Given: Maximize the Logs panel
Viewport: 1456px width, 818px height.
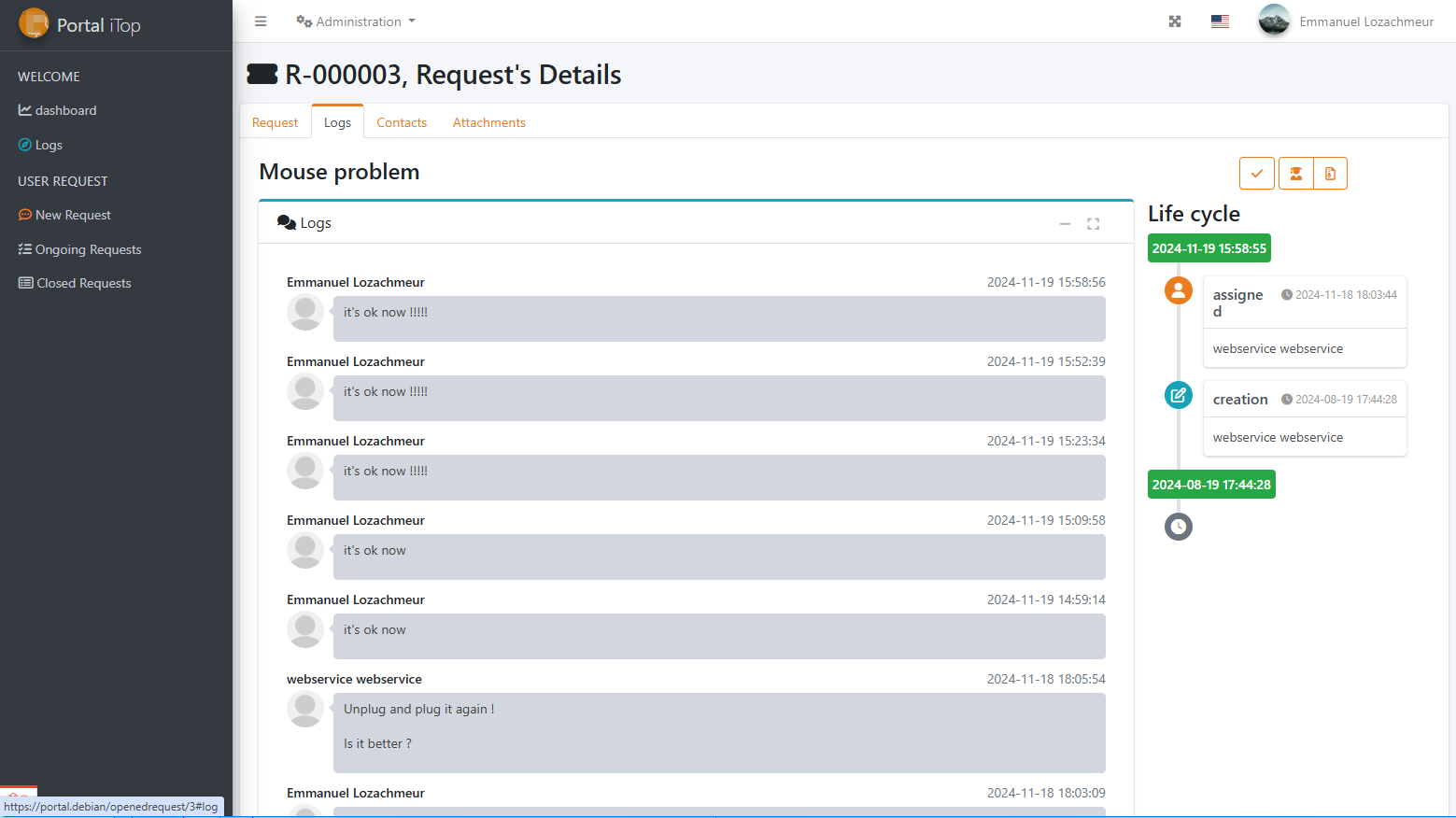Looking at the screenshot, I should pos(1093,224).
